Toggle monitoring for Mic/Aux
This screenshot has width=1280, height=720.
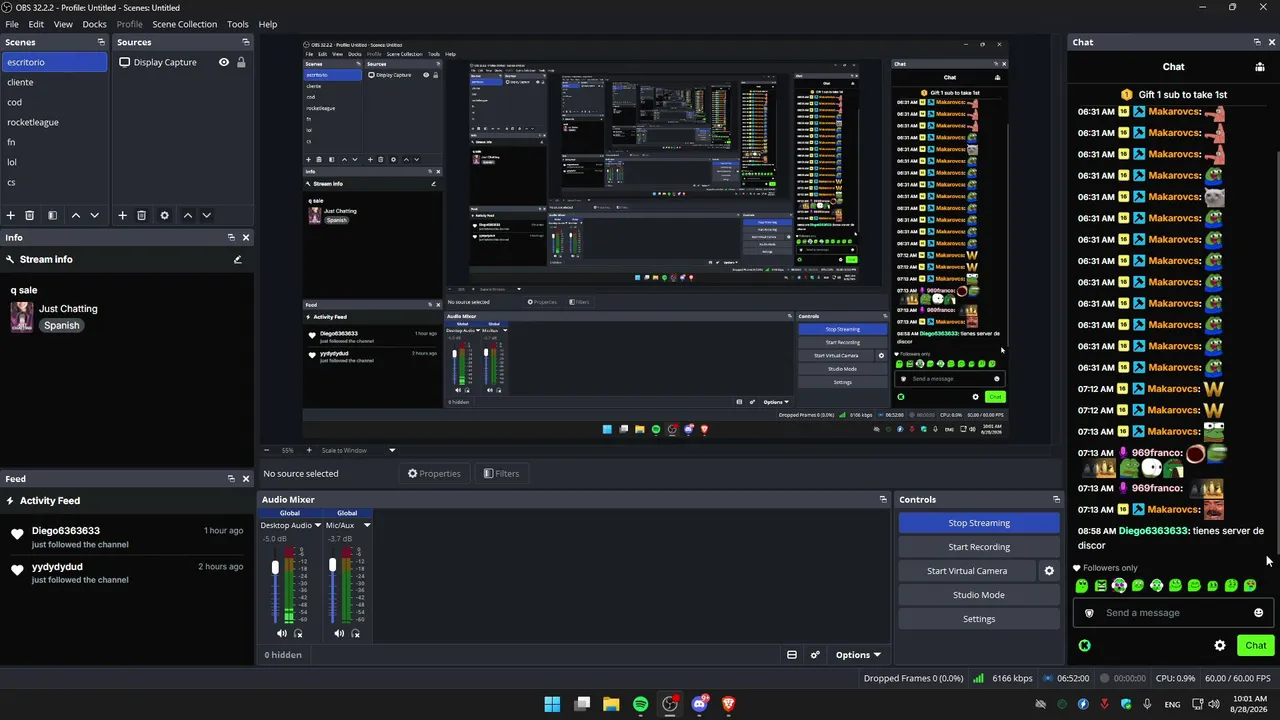coord(356,633)
